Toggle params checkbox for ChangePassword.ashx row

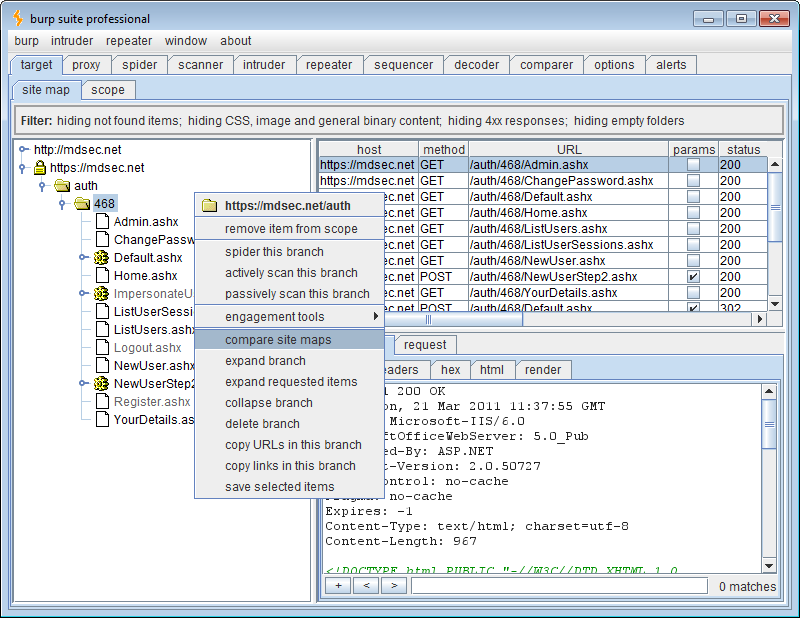693,181
